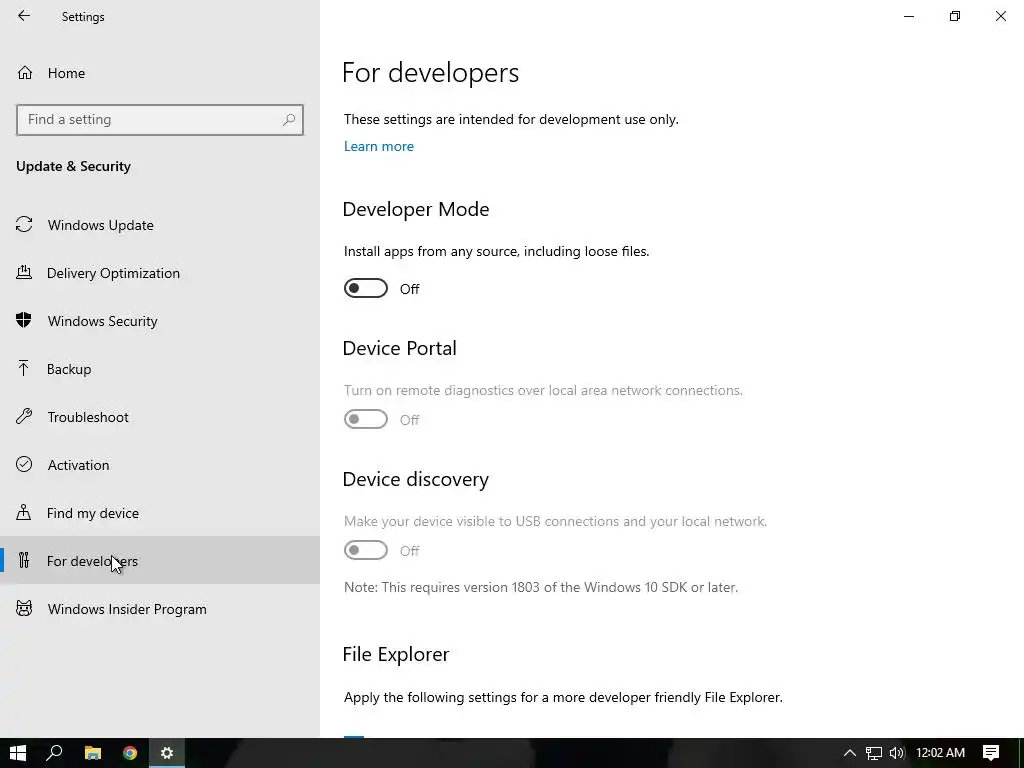Viewport: 1024px width, 768px height.
Task: Turn on Developer Mode toggle
Action: [366, 288]
